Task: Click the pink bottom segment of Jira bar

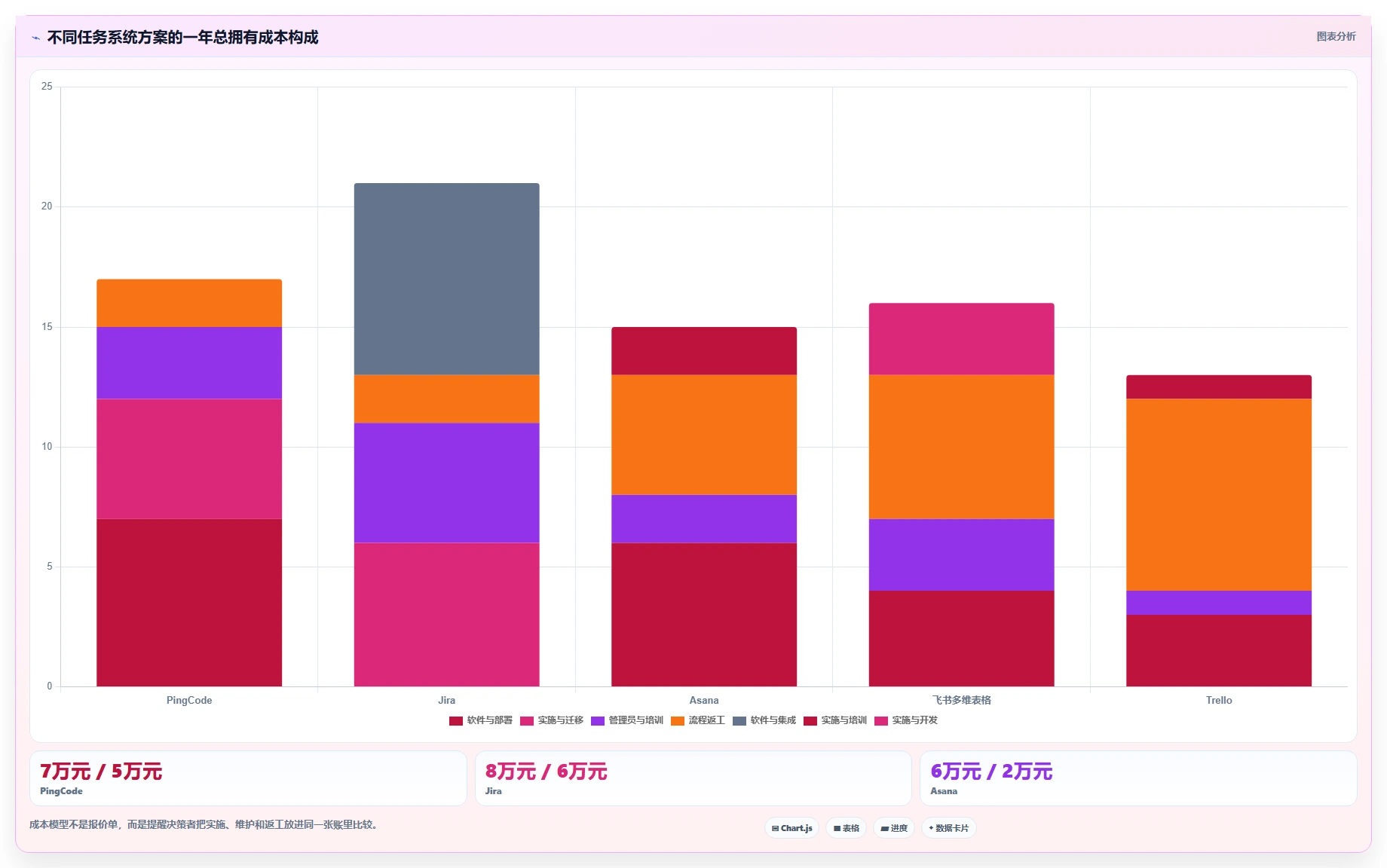Action: (447, 615)
